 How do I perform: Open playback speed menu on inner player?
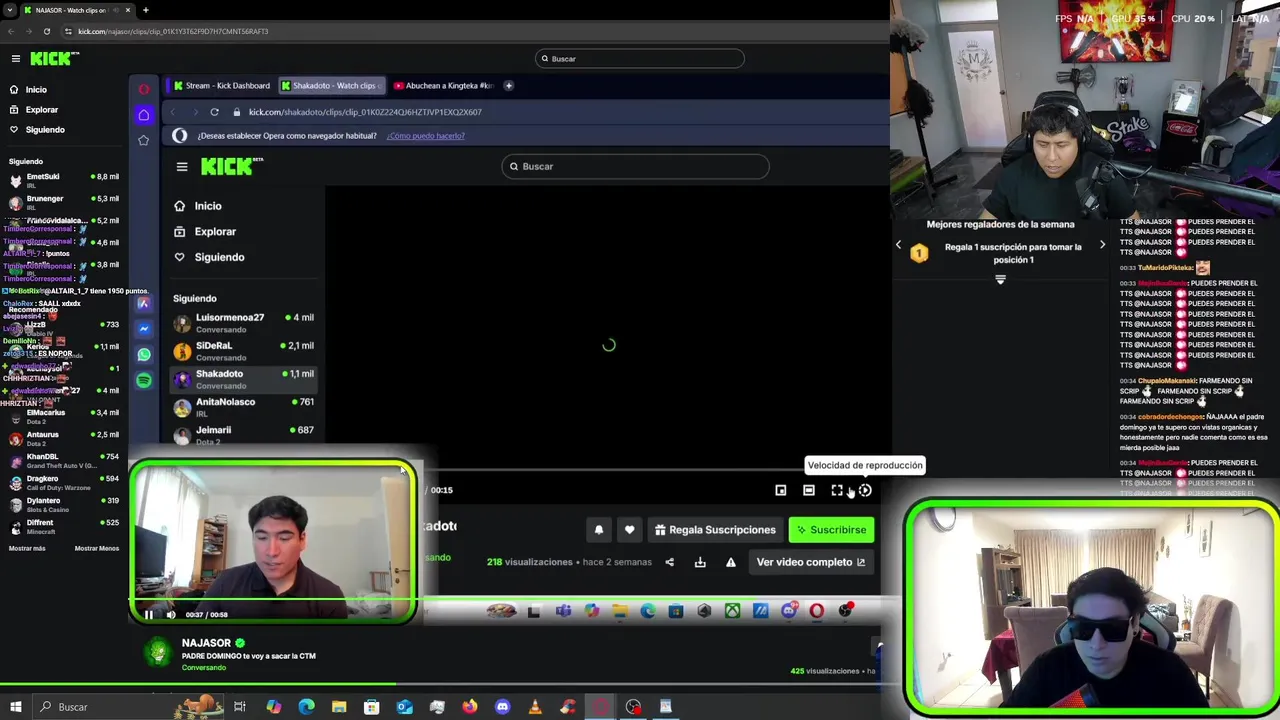[865, 491]
